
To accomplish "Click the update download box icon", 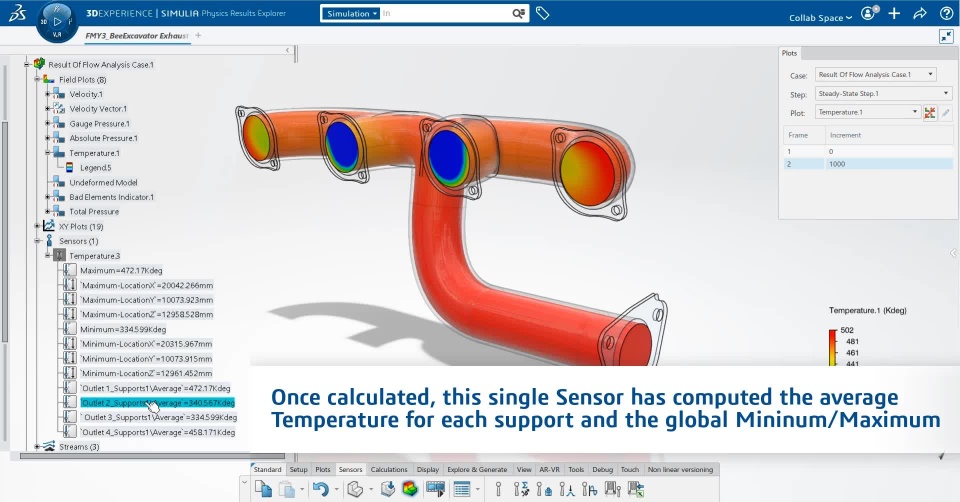I will (x=388, y=489).
